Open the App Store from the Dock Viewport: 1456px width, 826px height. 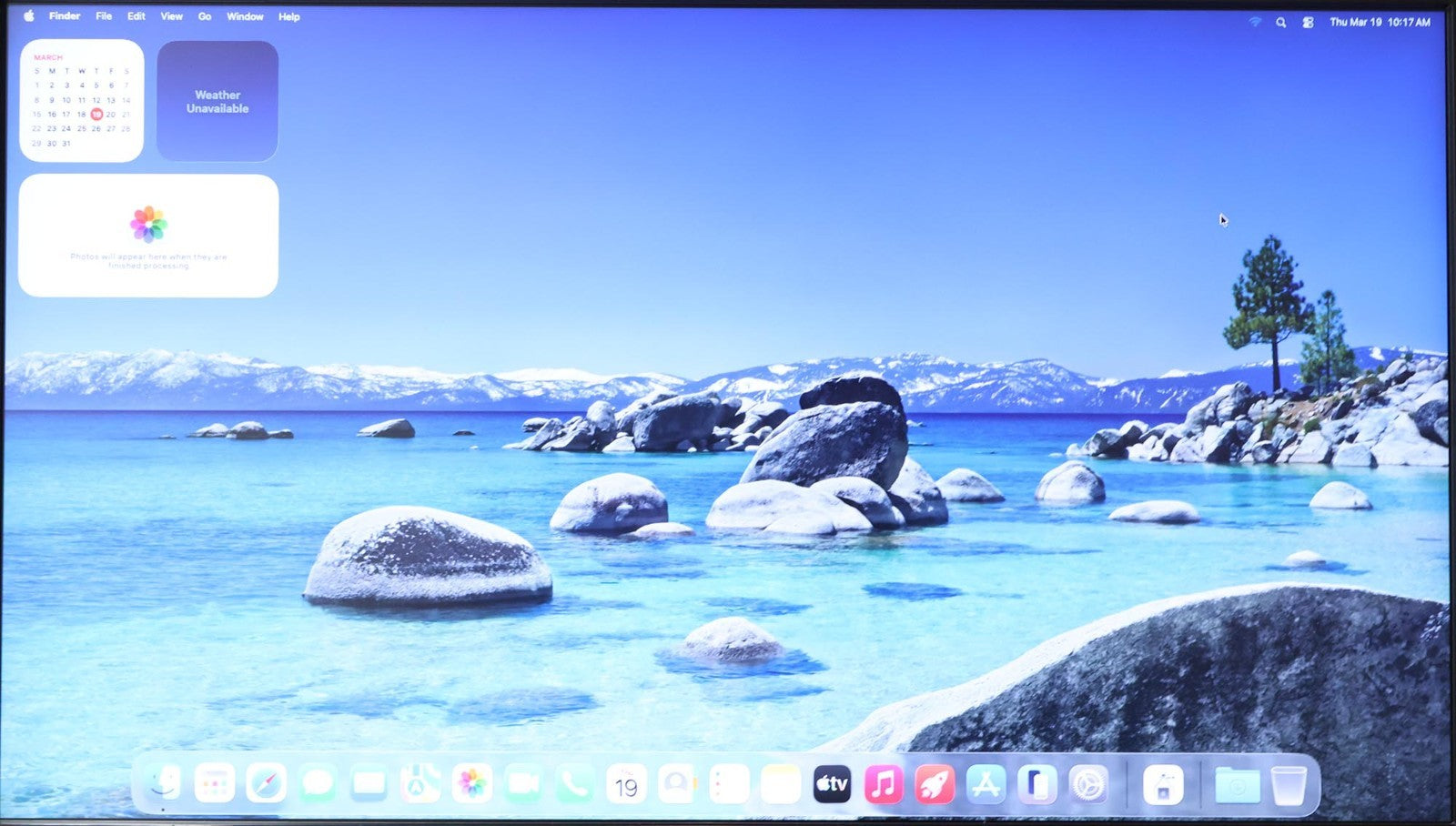coord(986,783)
